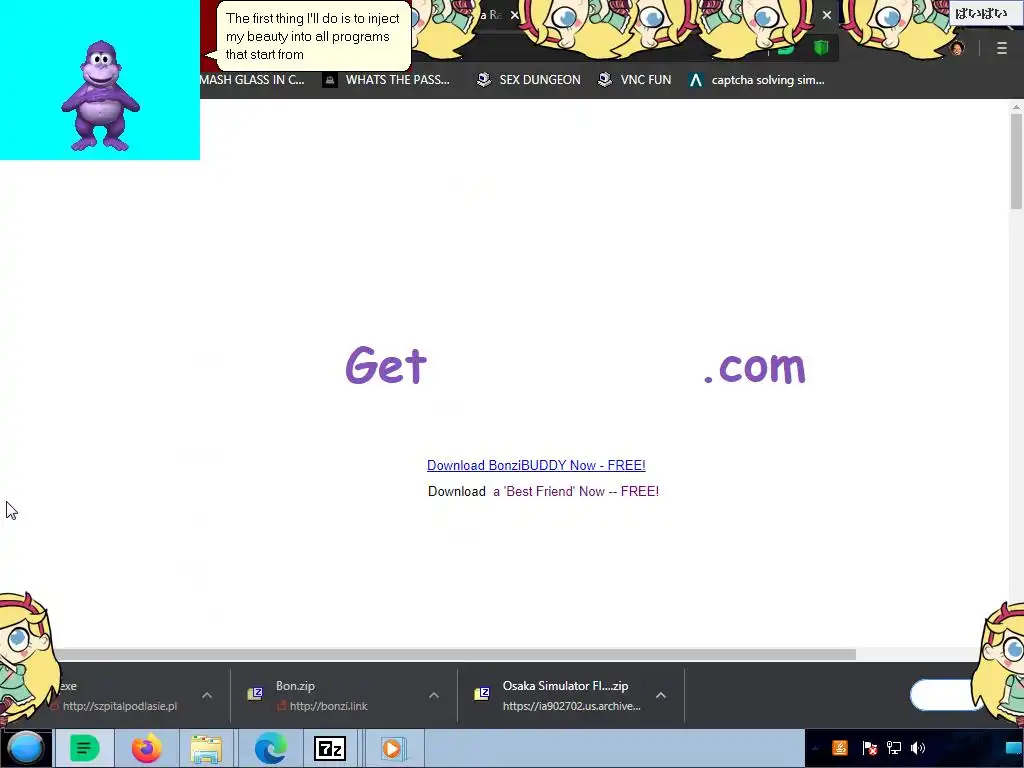Close the tab ending in 'a Ra'

(x=514, y=15)
